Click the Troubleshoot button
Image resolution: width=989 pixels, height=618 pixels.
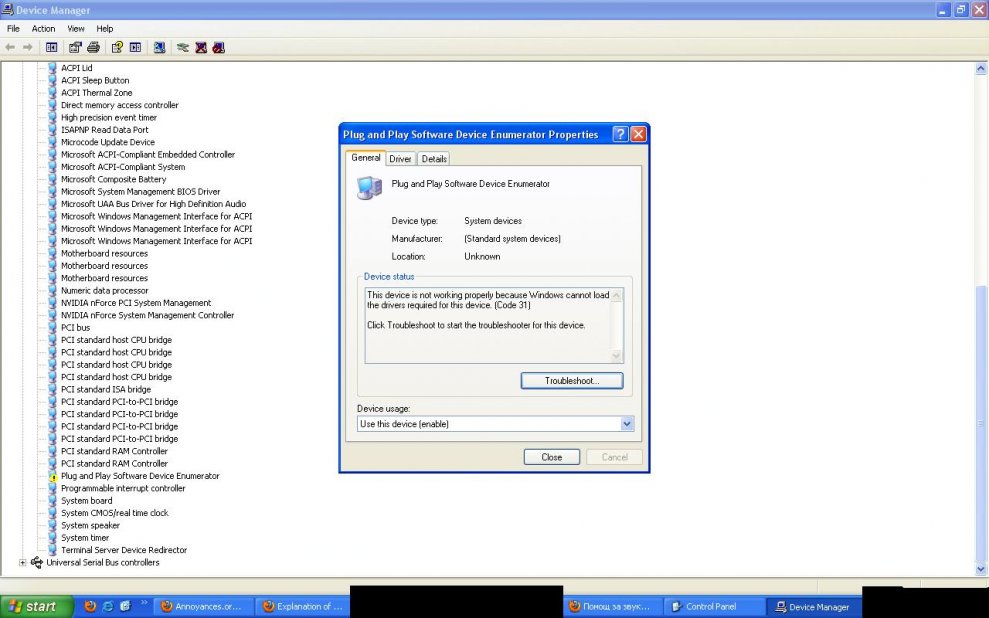571,381
